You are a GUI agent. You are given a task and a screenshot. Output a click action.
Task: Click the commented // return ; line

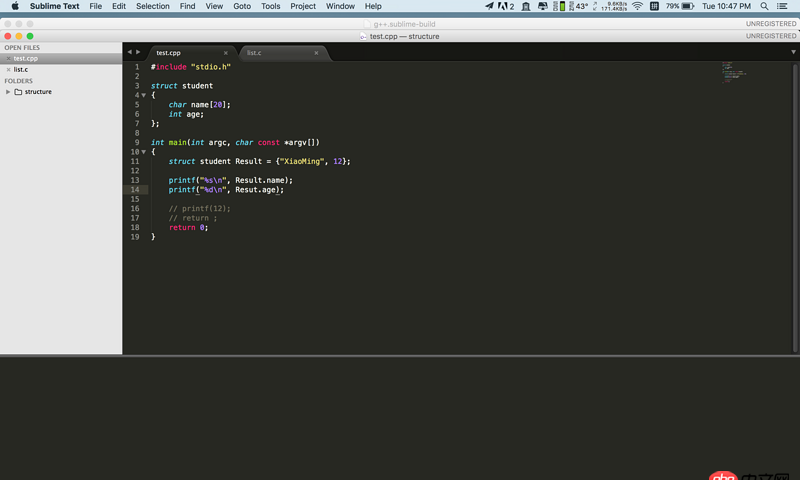tap(193, 218)
